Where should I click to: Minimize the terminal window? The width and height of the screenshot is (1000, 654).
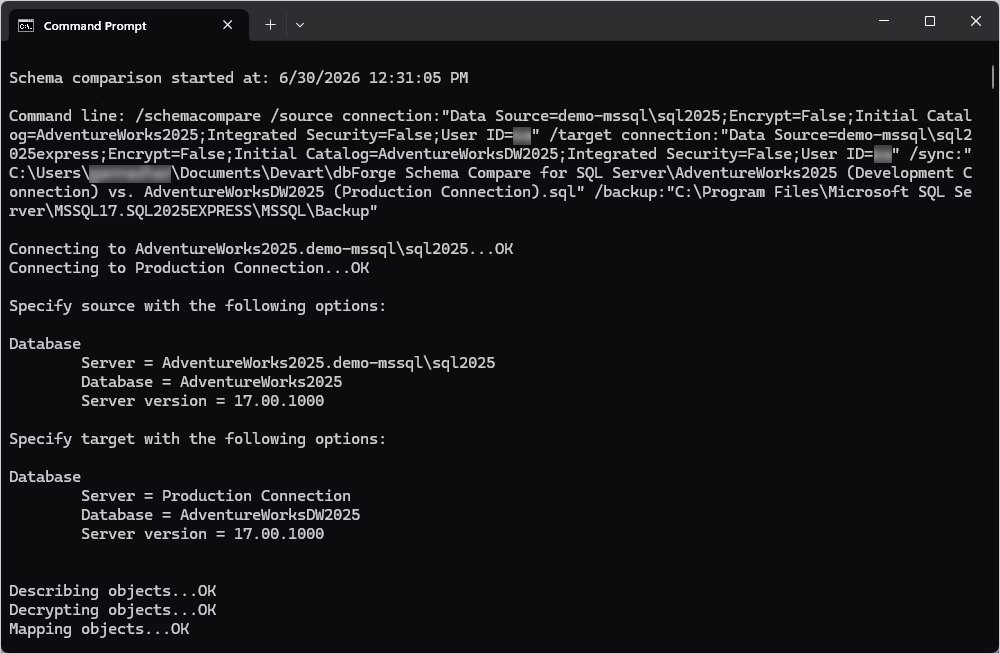[884, 21]
